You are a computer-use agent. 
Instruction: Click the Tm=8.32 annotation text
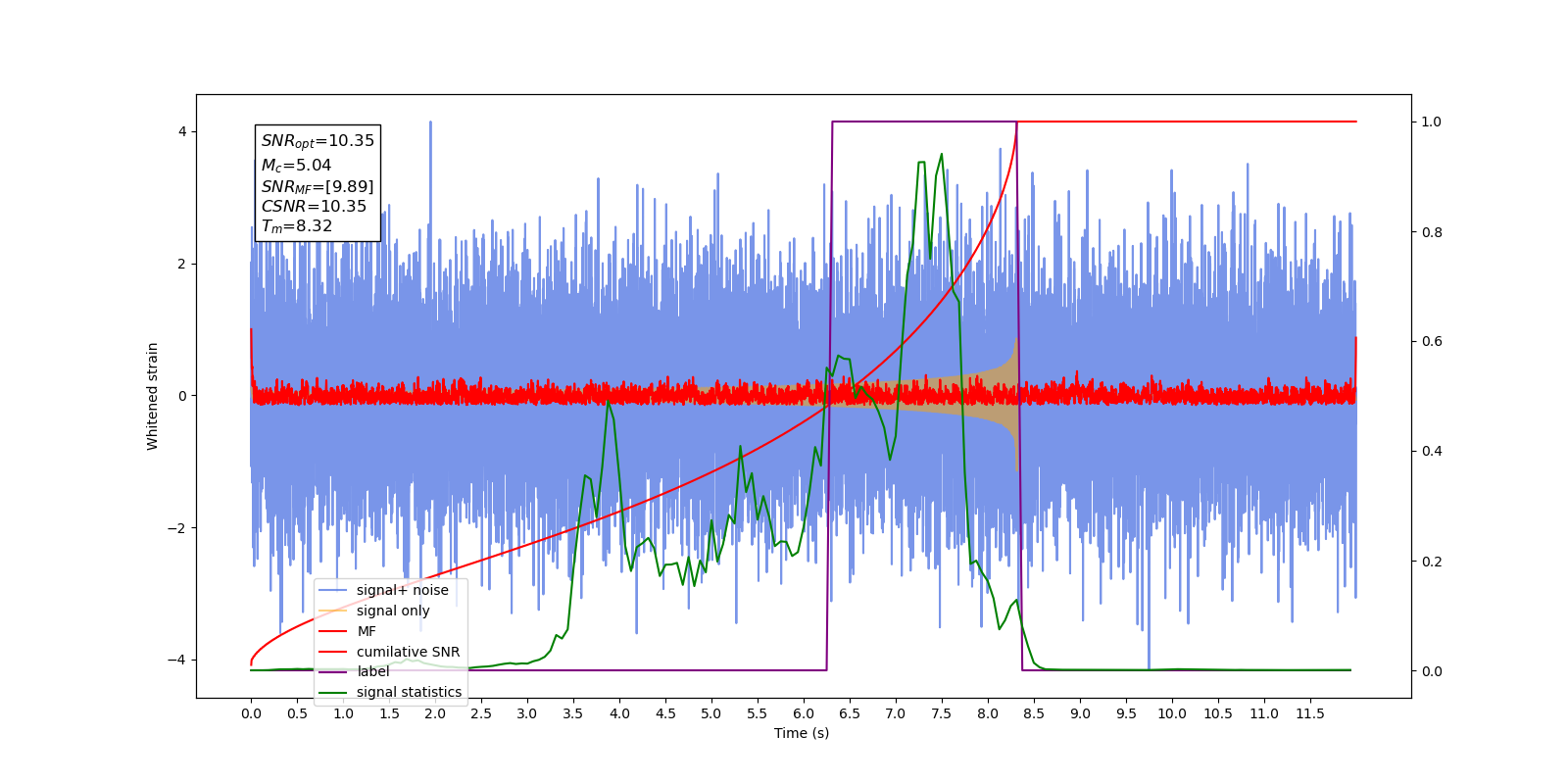tap(297, 226)
